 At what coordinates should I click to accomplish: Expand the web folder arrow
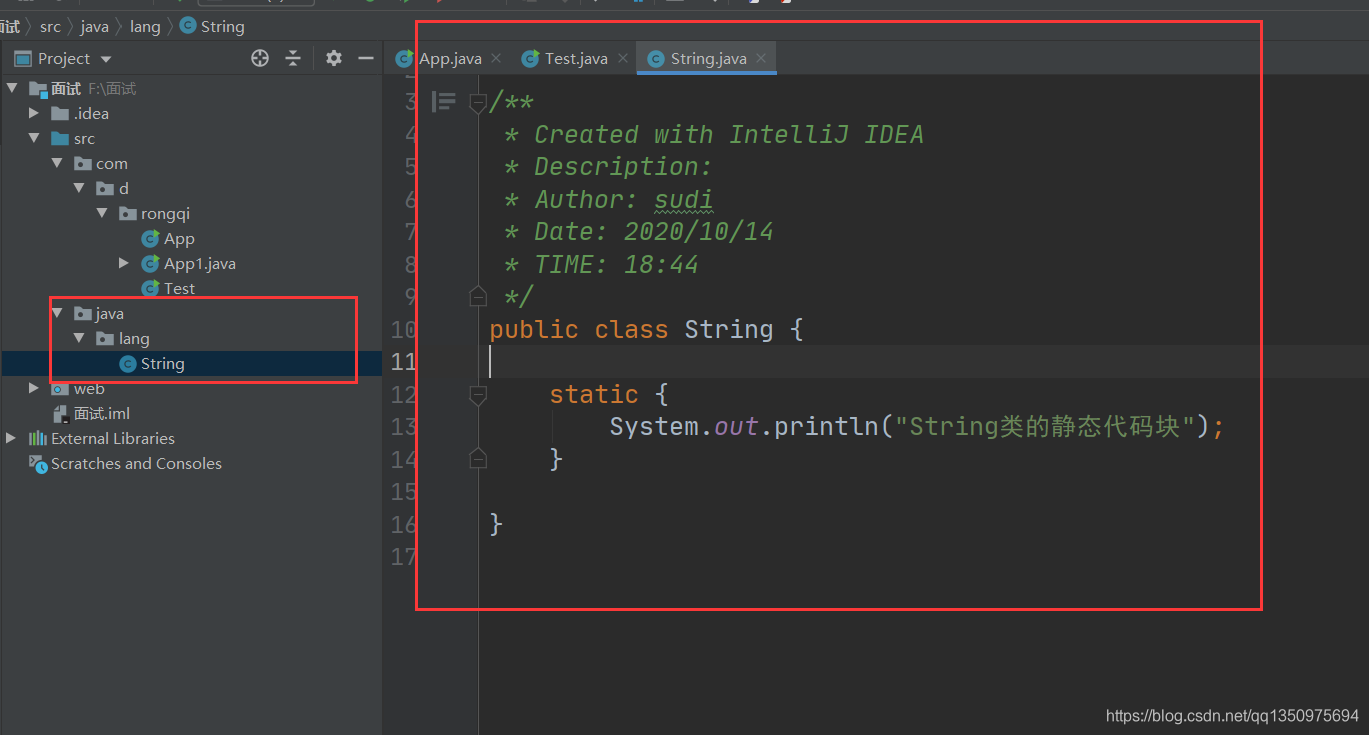pyautogui.click(x=34, y=388)
